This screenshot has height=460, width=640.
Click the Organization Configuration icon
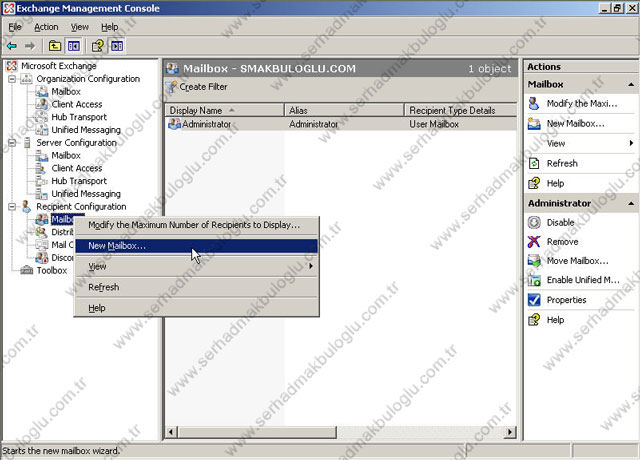pyautogui.click(x=27, y=79)
